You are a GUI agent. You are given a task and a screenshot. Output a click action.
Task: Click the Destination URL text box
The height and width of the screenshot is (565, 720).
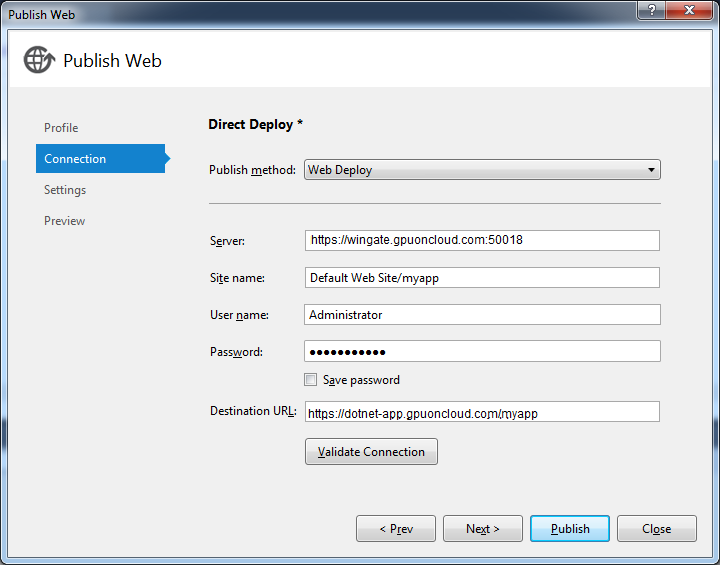(482, 412)
